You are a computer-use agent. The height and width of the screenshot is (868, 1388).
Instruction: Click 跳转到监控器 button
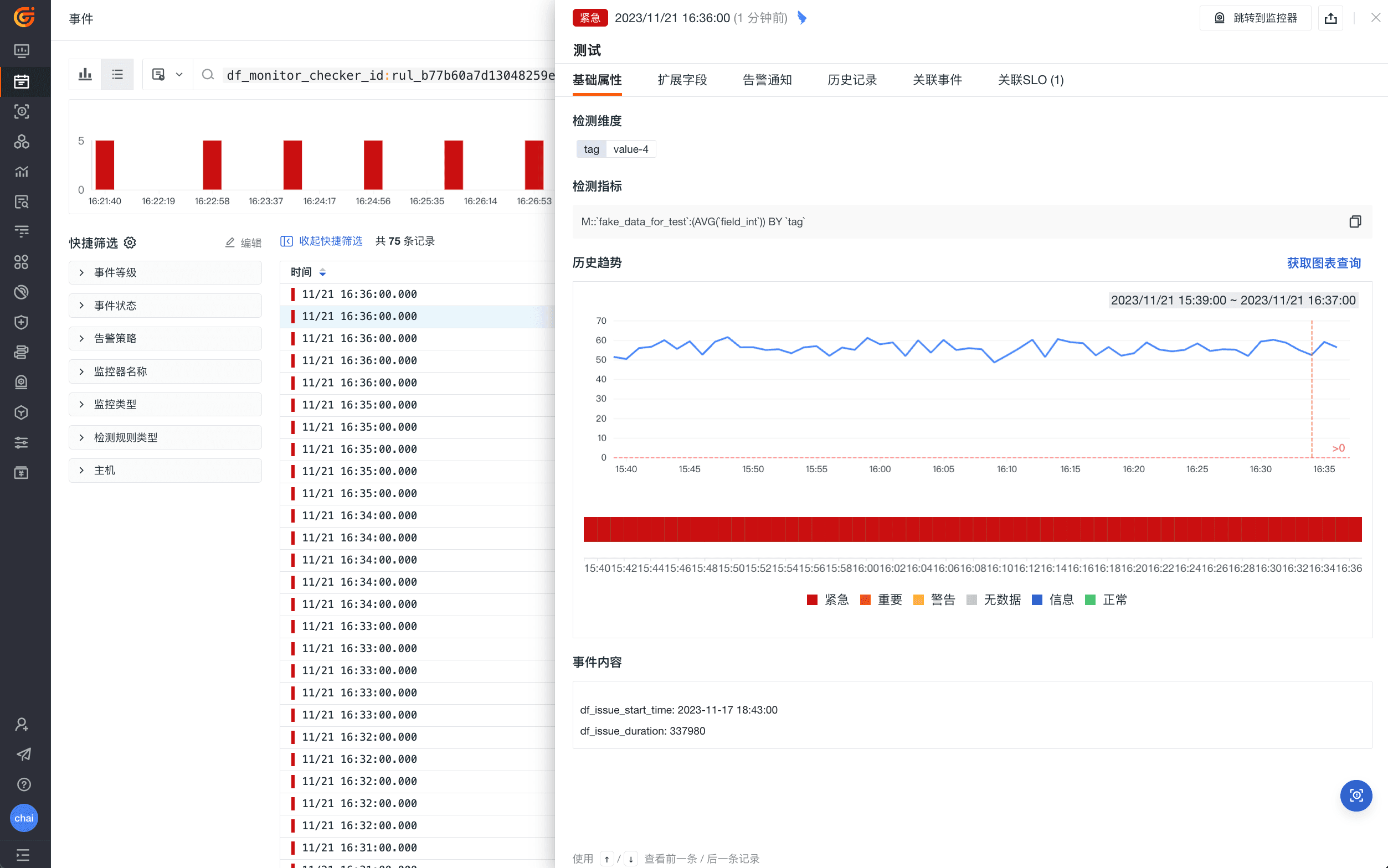coord(1255,18)
